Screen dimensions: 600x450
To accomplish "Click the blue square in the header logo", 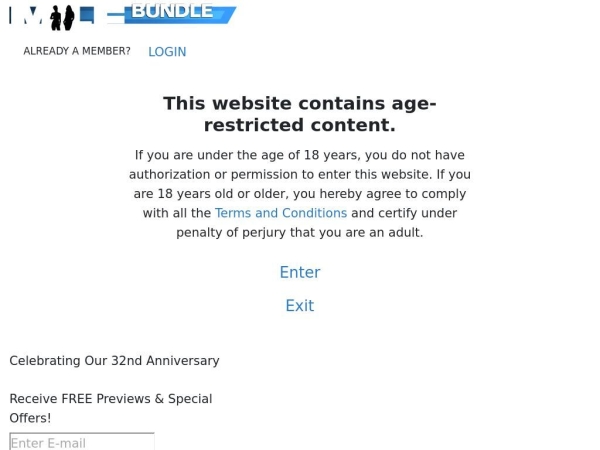I will (x=87, y=15).
